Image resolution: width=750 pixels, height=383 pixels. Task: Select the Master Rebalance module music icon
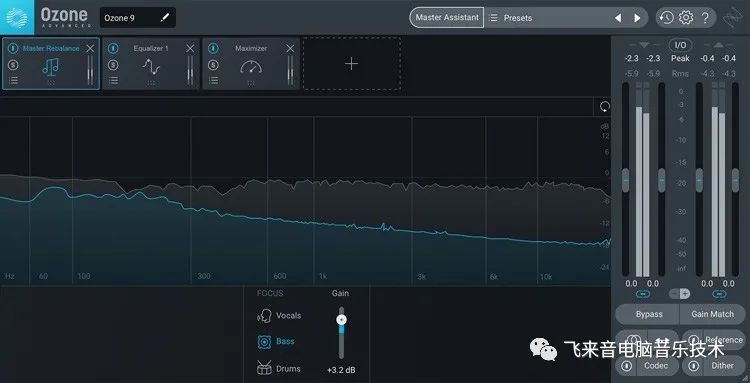(x=50, y=66)
